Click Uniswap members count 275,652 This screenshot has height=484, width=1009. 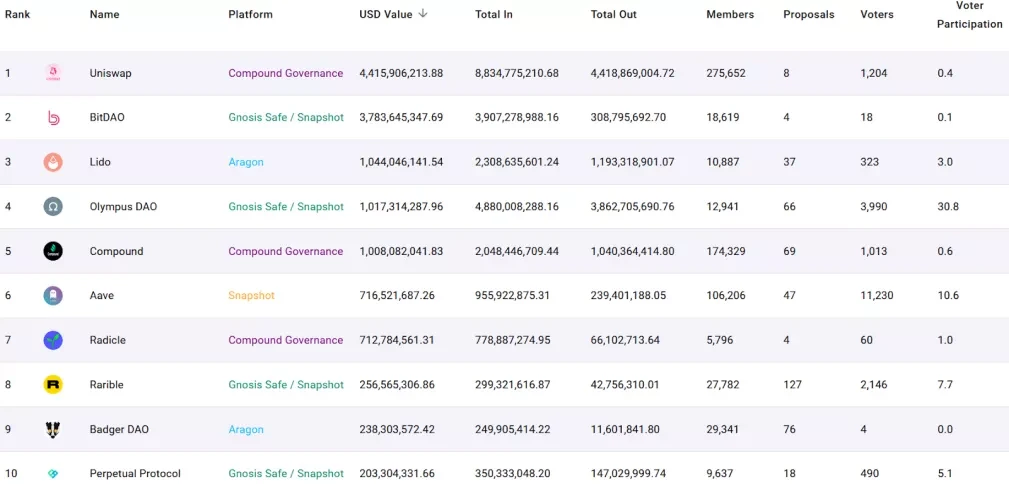(x=726, y=73)
